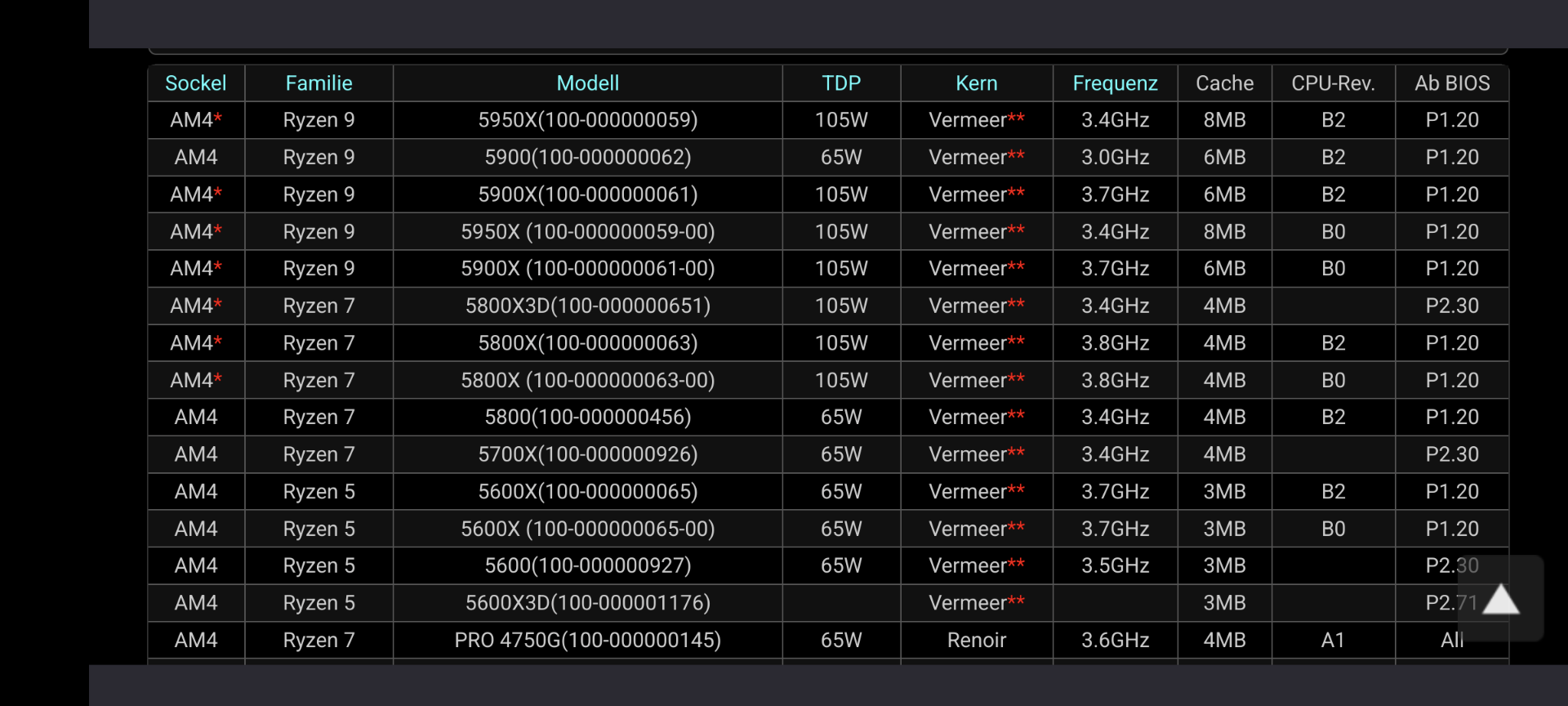The height and width of the screenshot is (706, 1568).
Task: Sort by the Kern column header
Action: 977,83
